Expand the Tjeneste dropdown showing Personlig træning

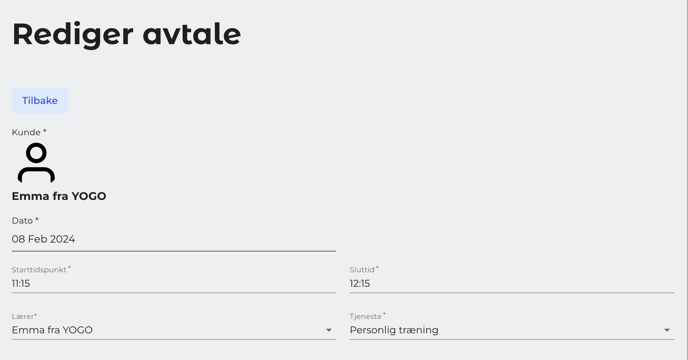(x=512, y=330)
